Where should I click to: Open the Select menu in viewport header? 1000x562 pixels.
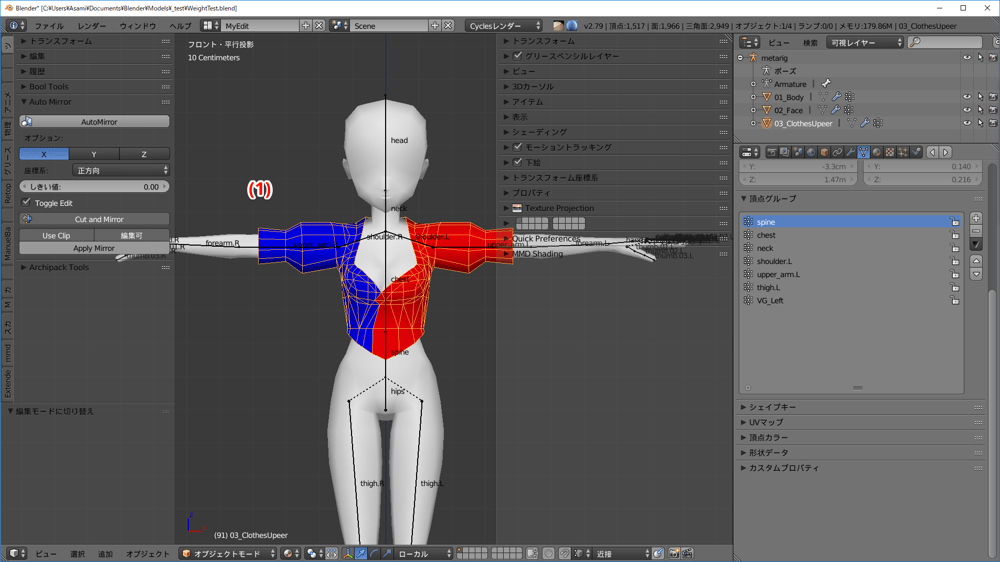pyautogui.click(x=77, y=554)
